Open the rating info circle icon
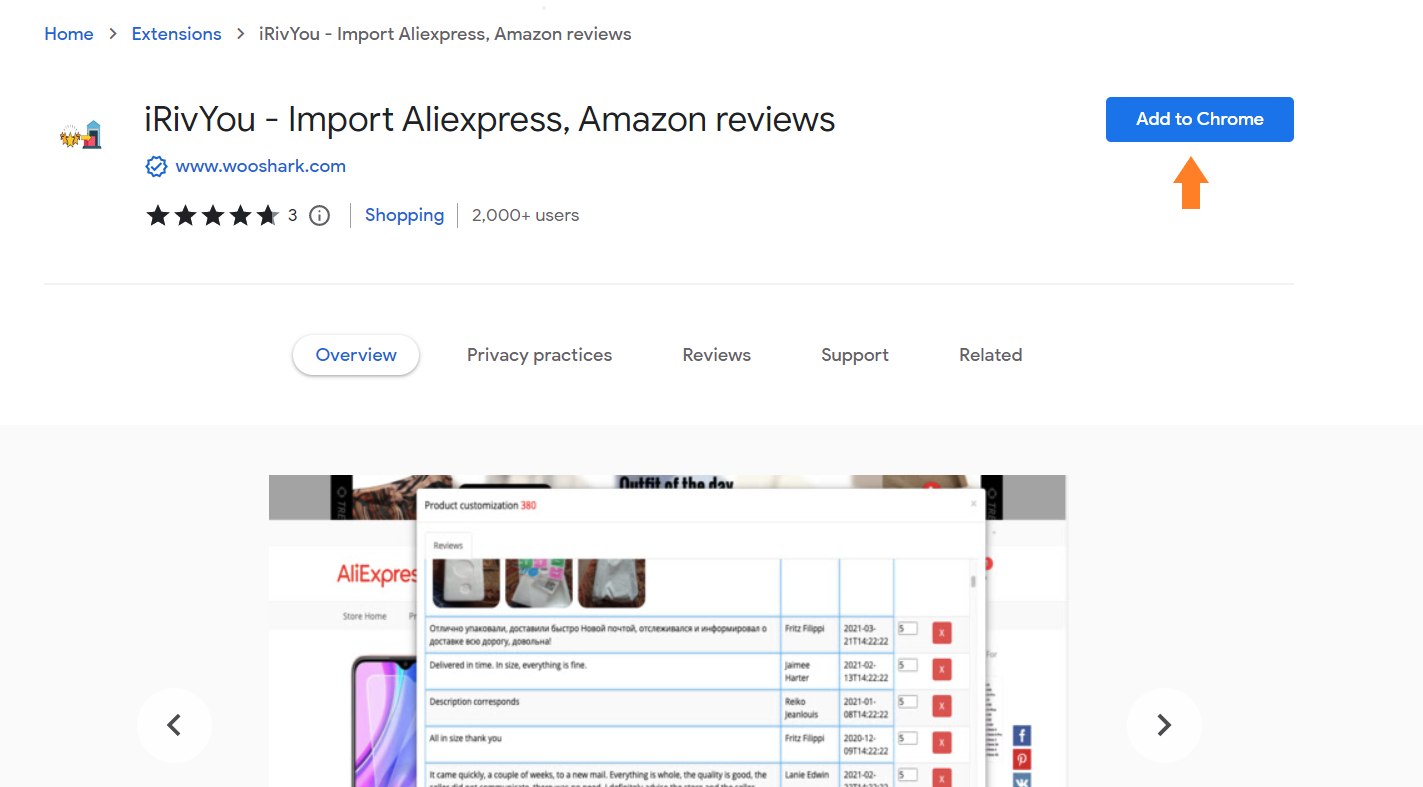 point(319,215)
